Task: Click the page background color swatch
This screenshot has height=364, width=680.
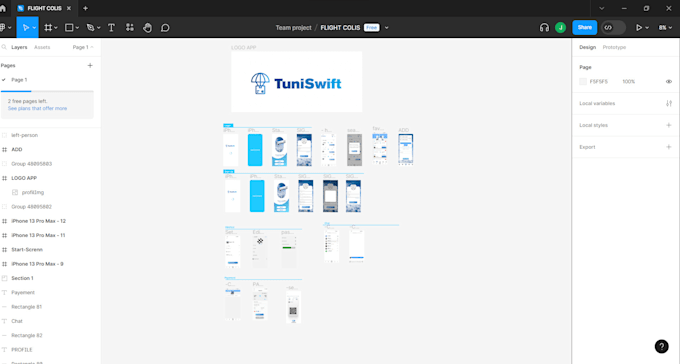Action: tap(583, 82)
